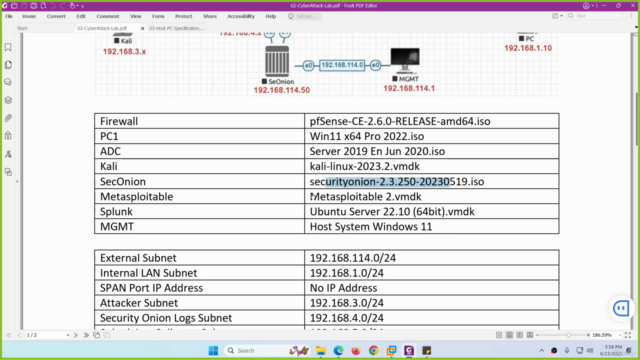Screen dimensions: 640x360
Task: Click the zoom in plus button
Action: coord(588,335)
